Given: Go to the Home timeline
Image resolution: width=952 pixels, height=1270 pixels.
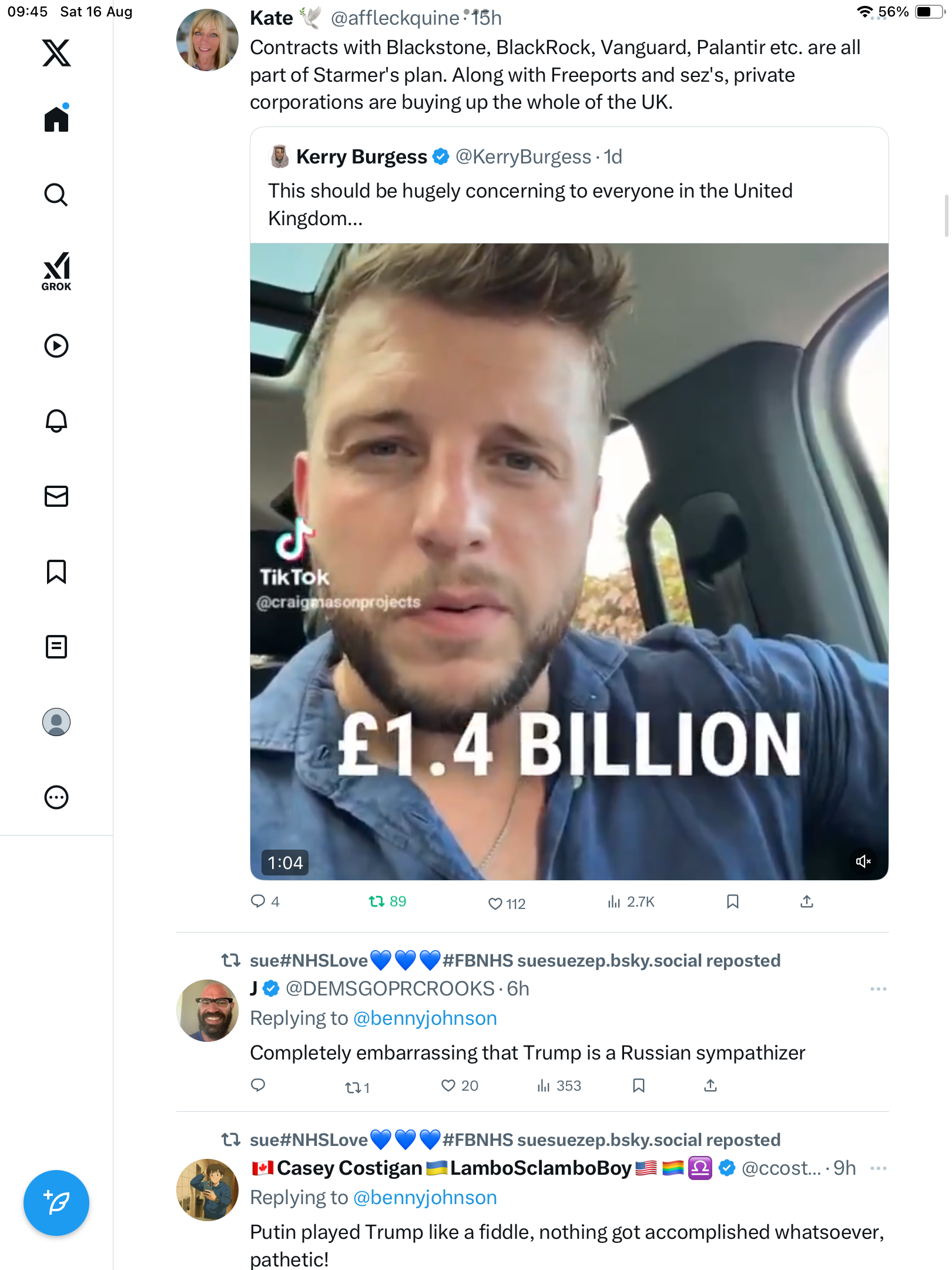Looking at the screenshot, I should [x=56, y=119].
